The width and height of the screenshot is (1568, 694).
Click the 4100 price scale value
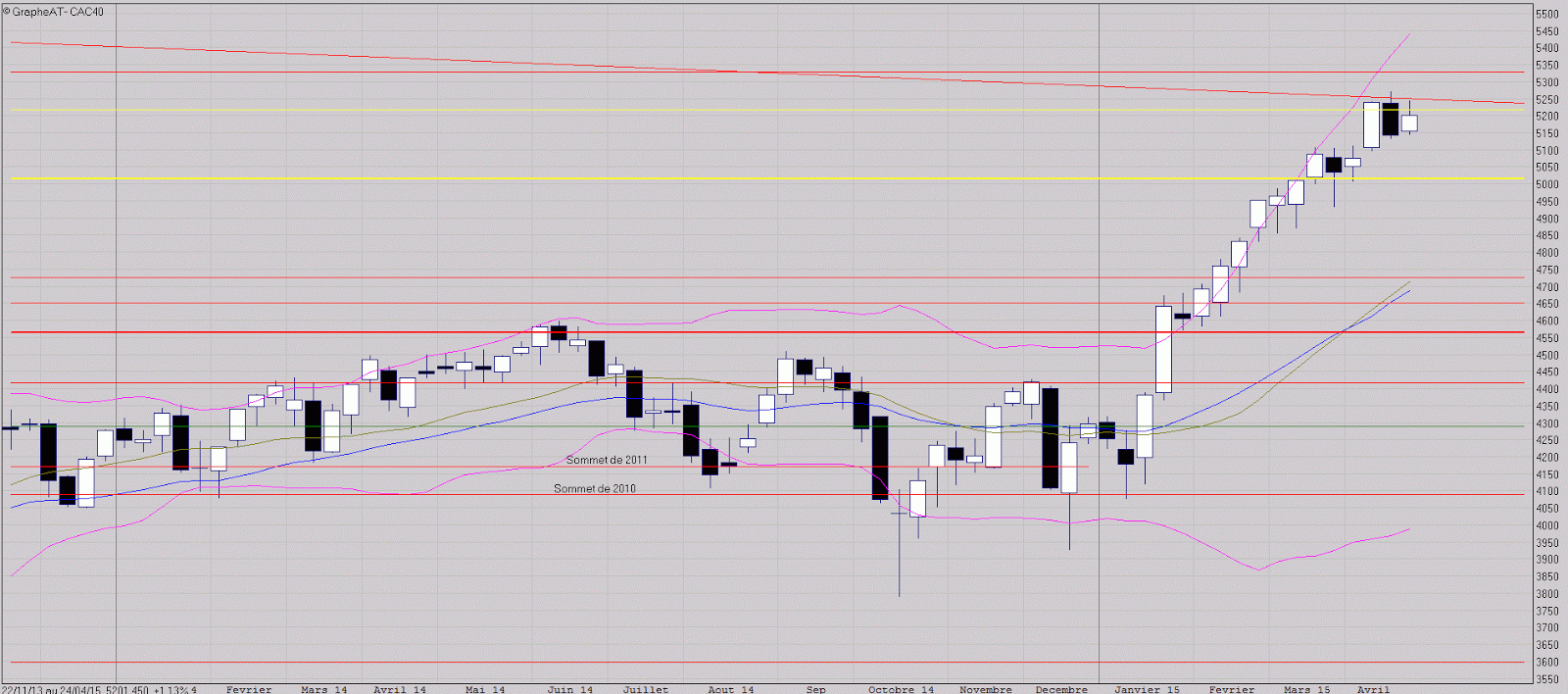1547,491
